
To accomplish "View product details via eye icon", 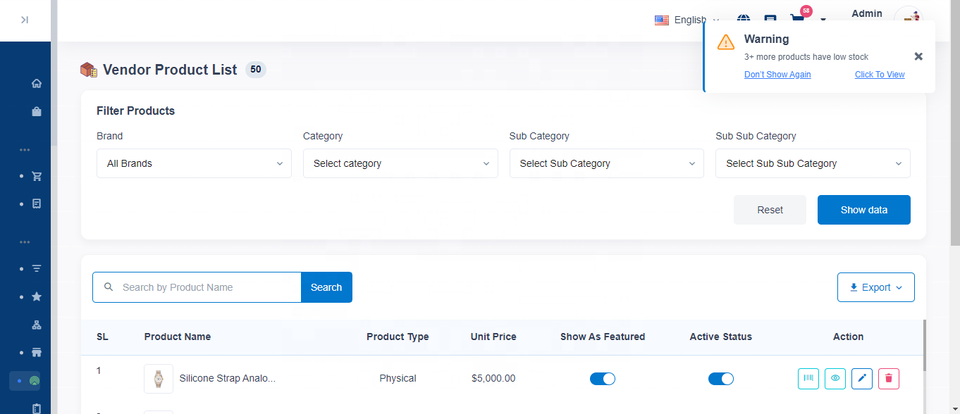I will tap(836, 378).
